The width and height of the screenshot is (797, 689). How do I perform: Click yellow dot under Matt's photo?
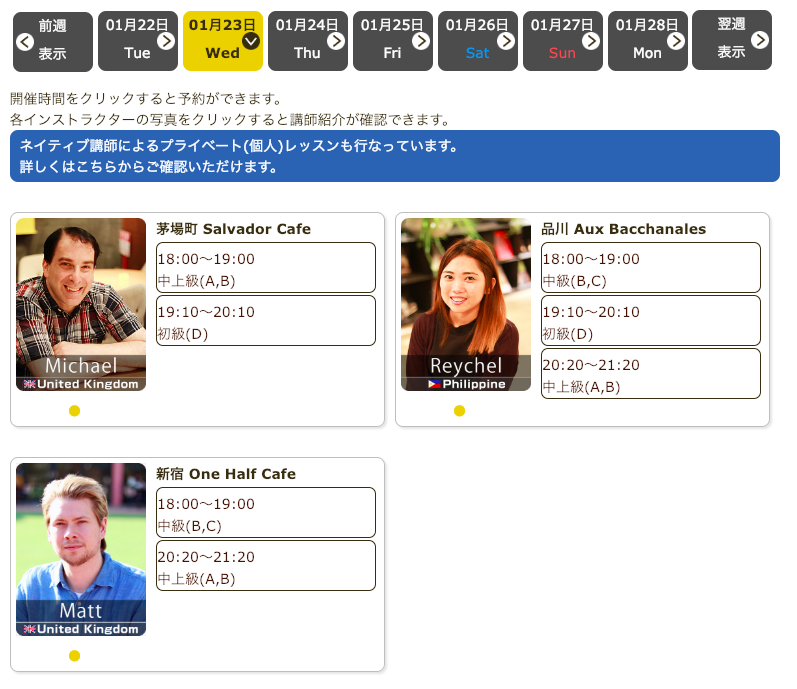click(74, 656)
